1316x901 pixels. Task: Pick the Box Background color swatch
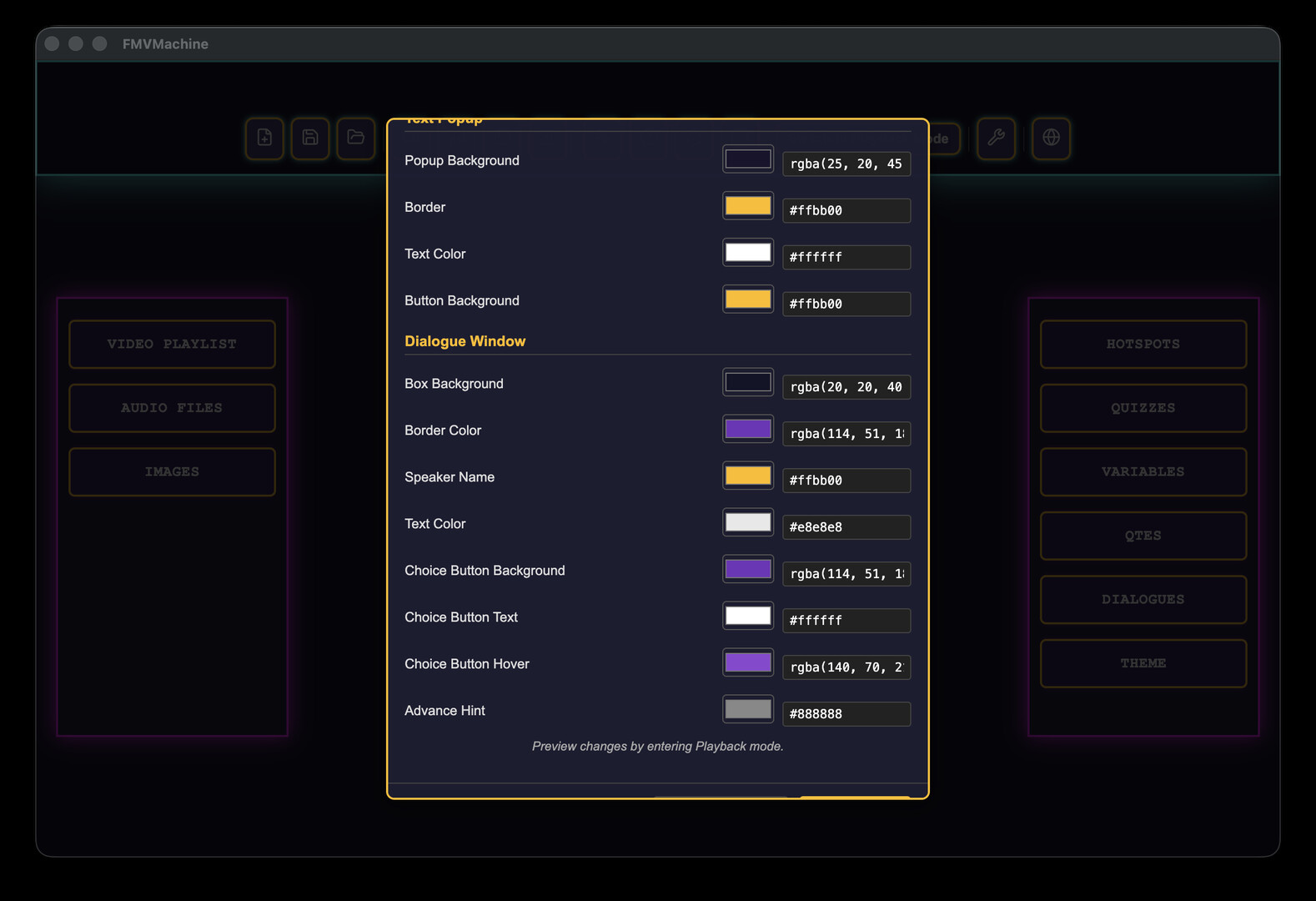[x=748, y=383]
